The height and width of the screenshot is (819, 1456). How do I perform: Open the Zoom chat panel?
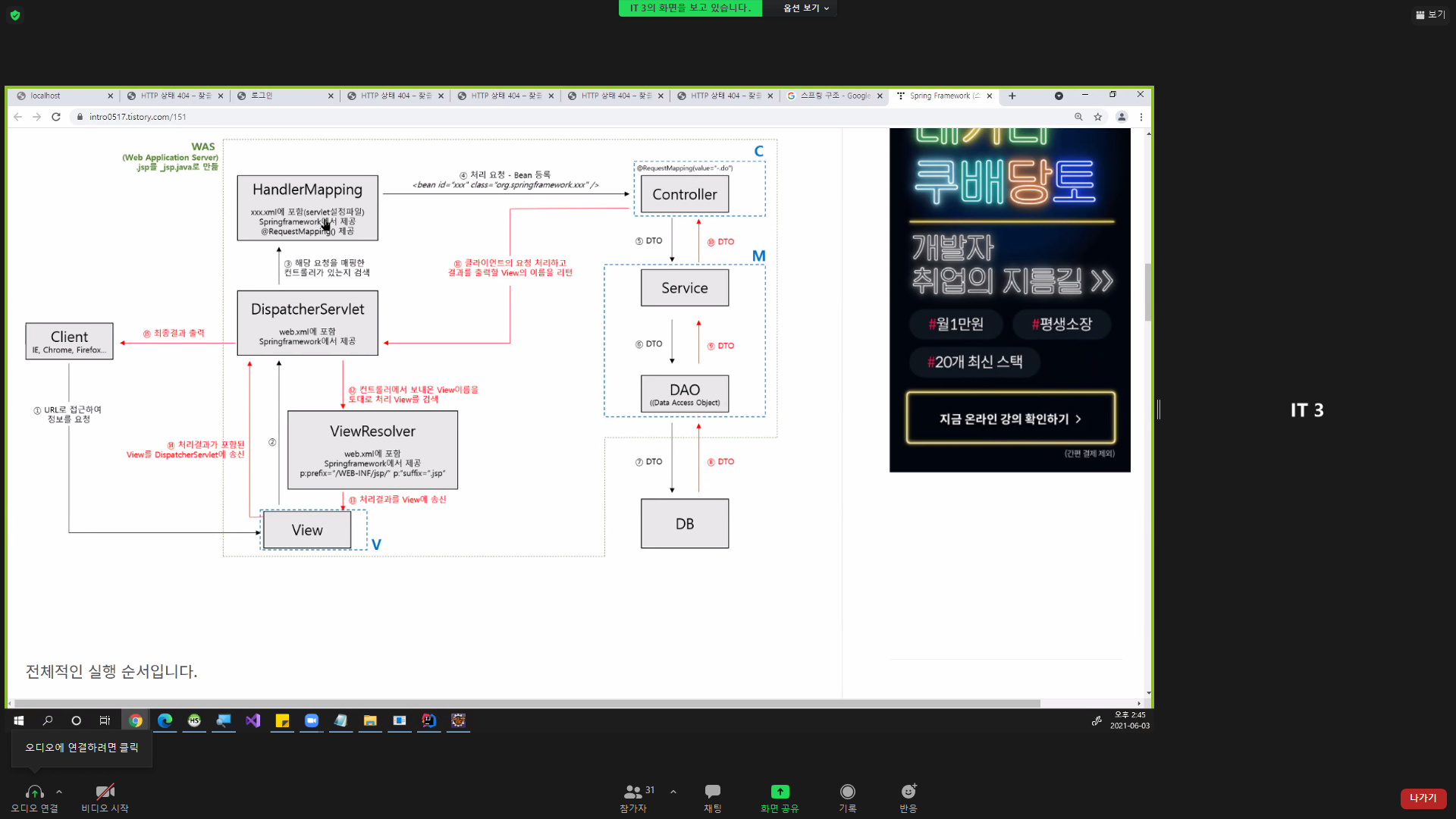(712, 796)
